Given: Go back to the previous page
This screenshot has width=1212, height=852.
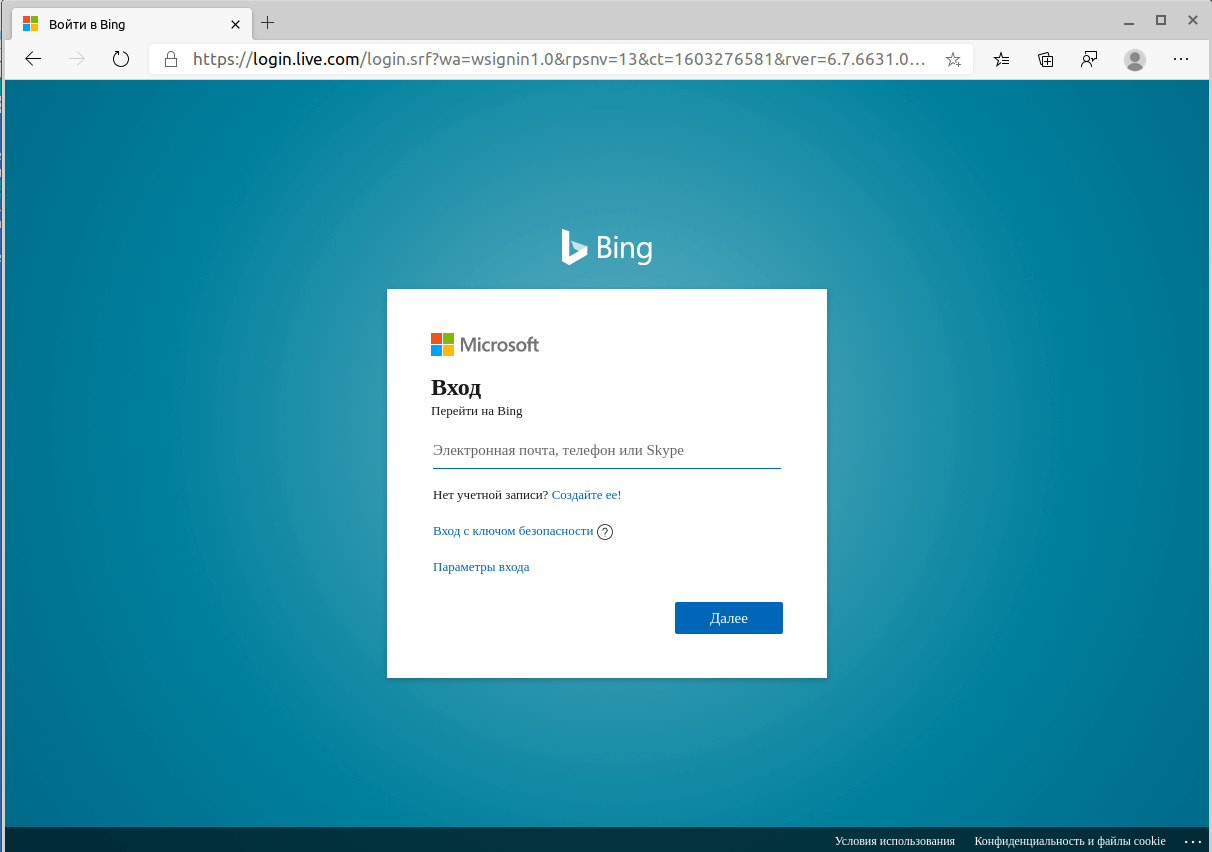Looking at the screenshot, I should point(33,59).
